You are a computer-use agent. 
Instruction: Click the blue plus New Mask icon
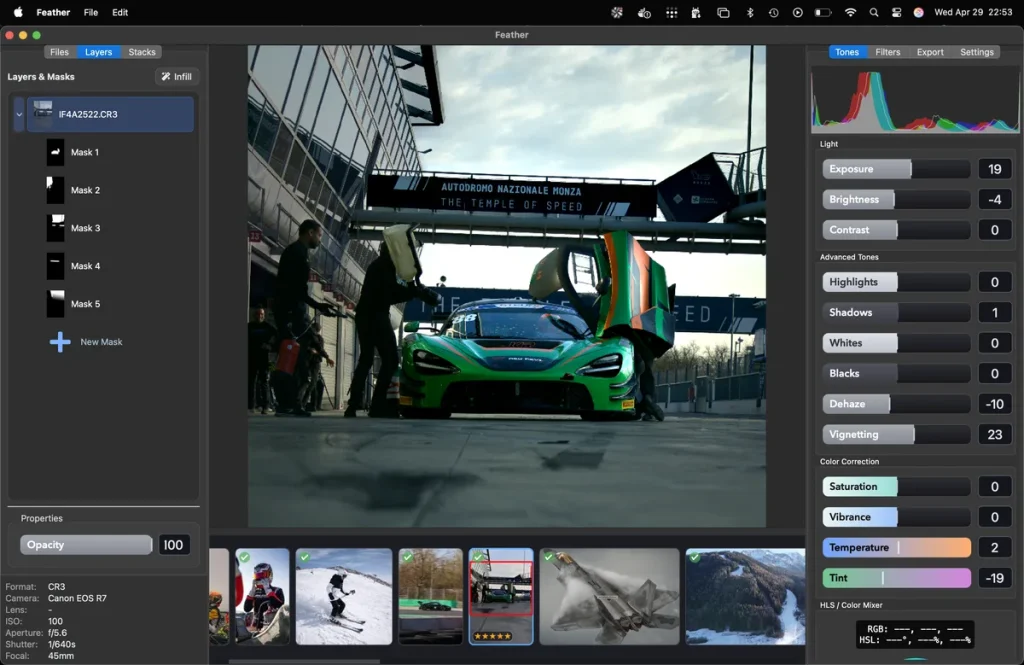(x=60, y=342)
